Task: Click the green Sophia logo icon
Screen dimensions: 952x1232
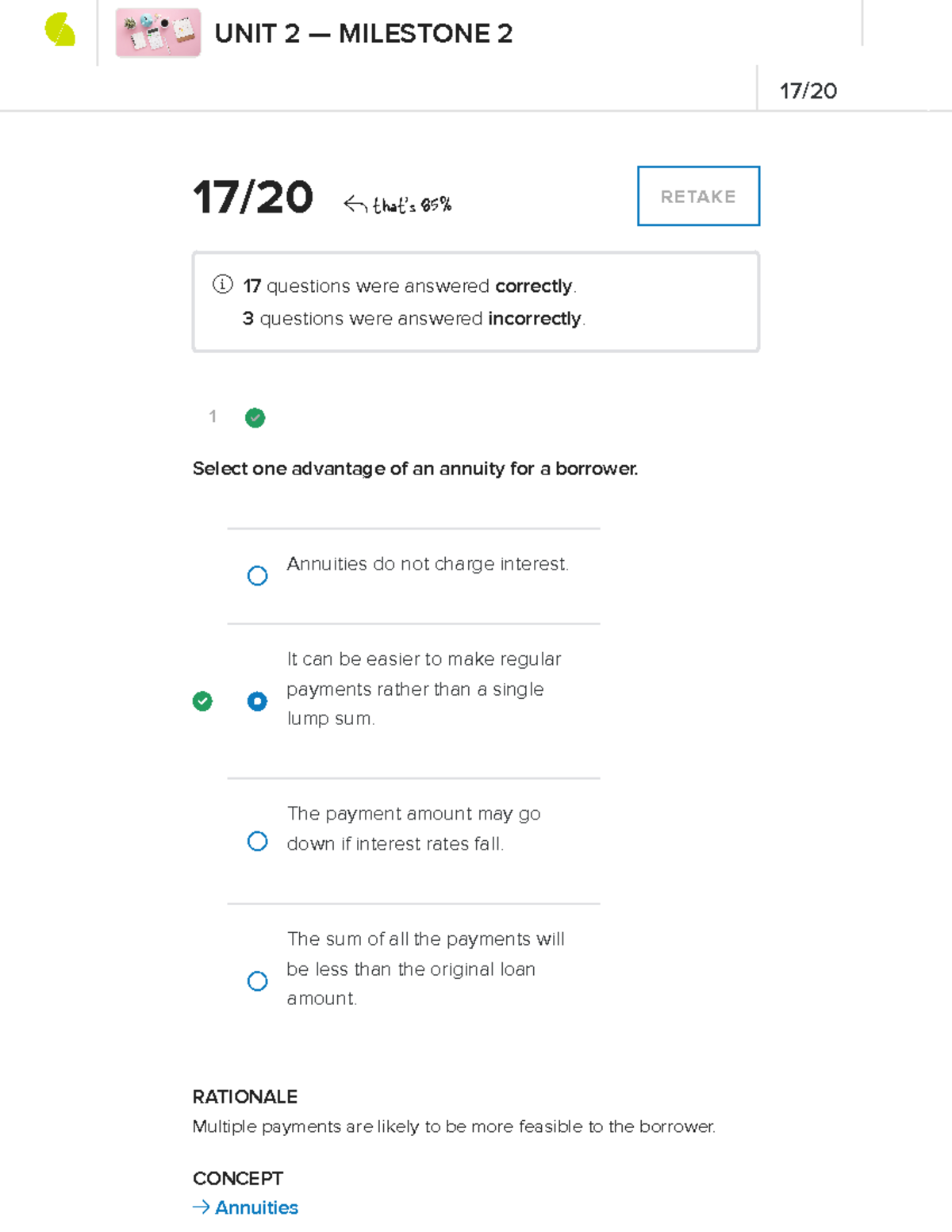Action: (x=60, y=31)
